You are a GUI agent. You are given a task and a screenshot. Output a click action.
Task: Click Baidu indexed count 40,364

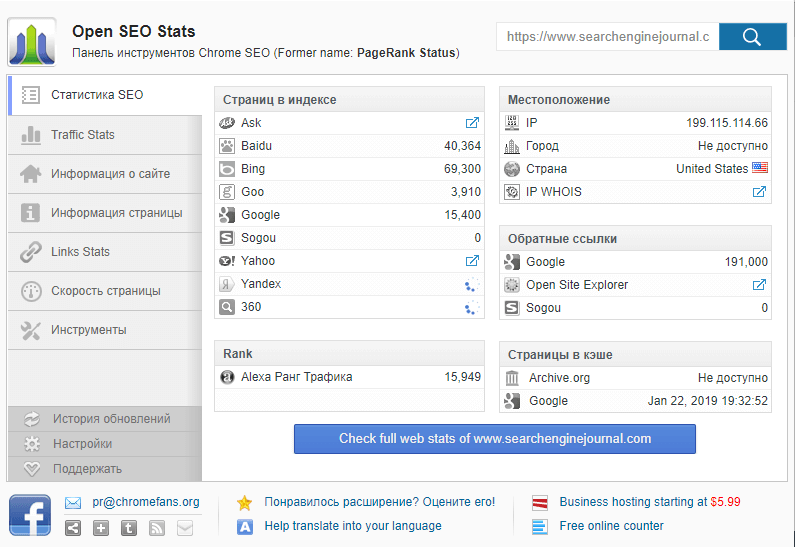(x=462, y=146)
